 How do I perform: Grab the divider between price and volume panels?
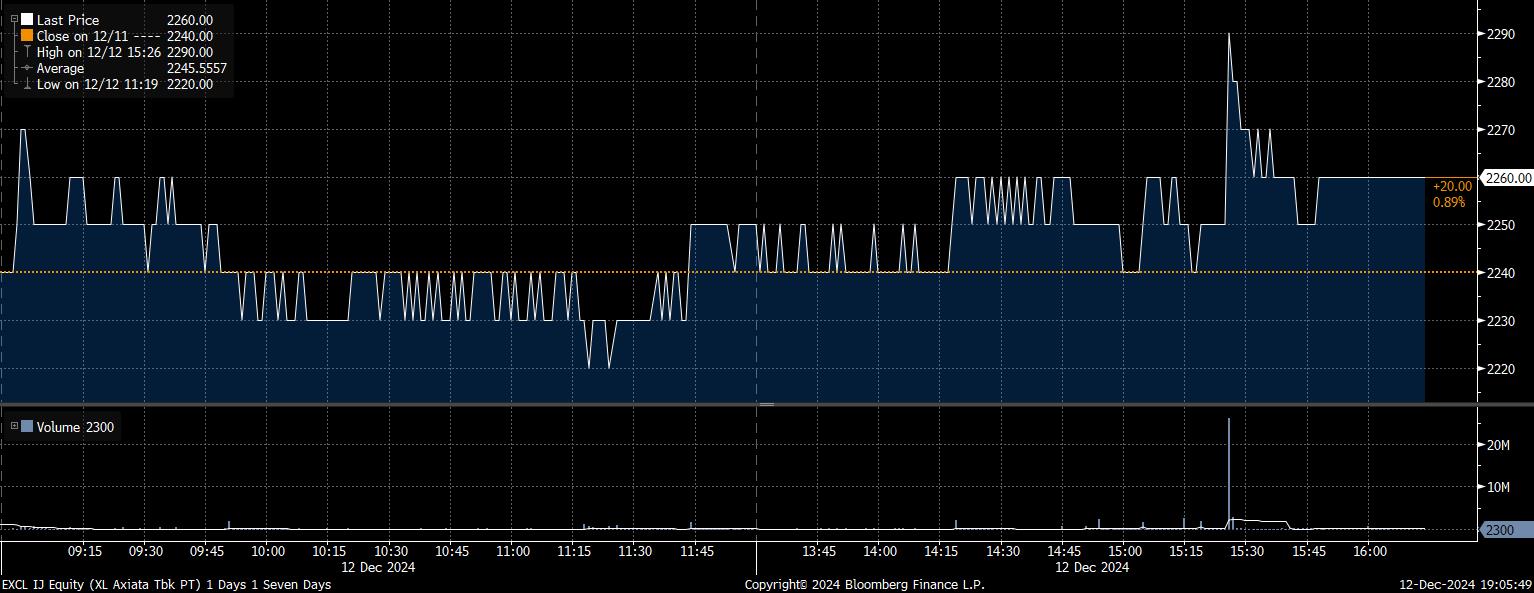click(x=766, y=404)
